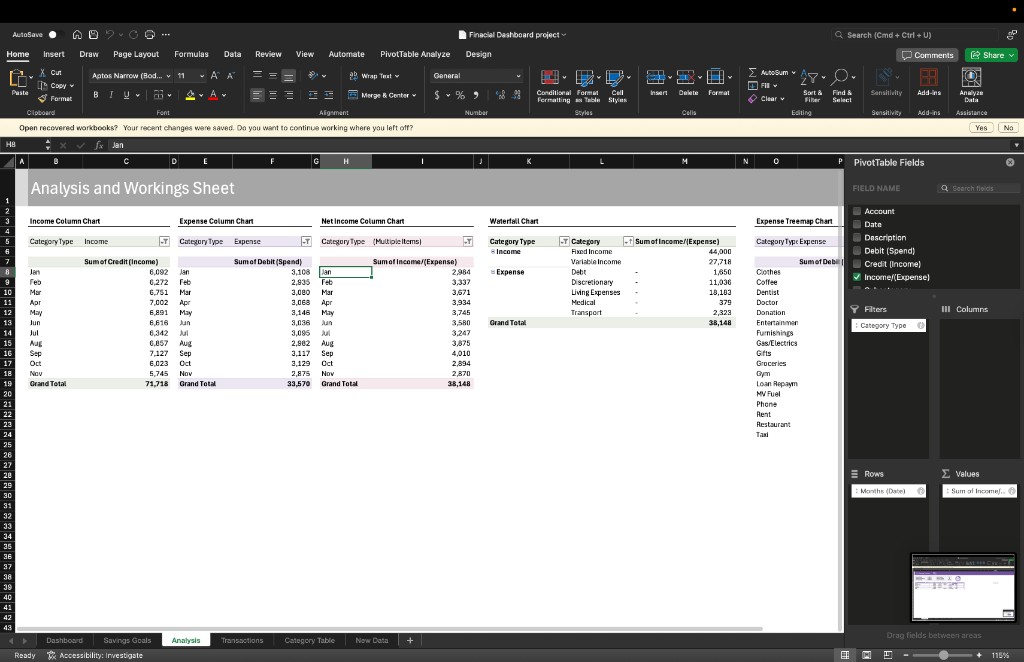Enable the Account field checkbox
This screenshot has height=662, width=1024.
click(x=856, y=211)
